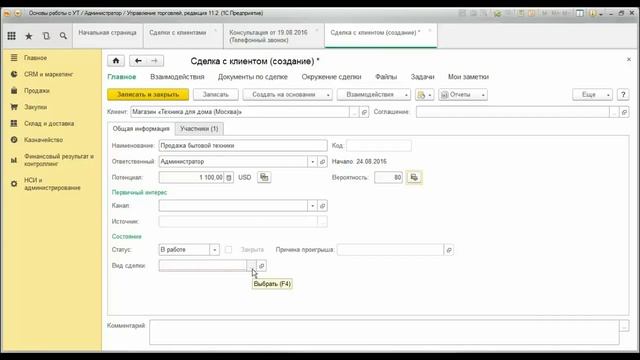
Task: Open Документы по сделке link
Action: click(253, 77)
